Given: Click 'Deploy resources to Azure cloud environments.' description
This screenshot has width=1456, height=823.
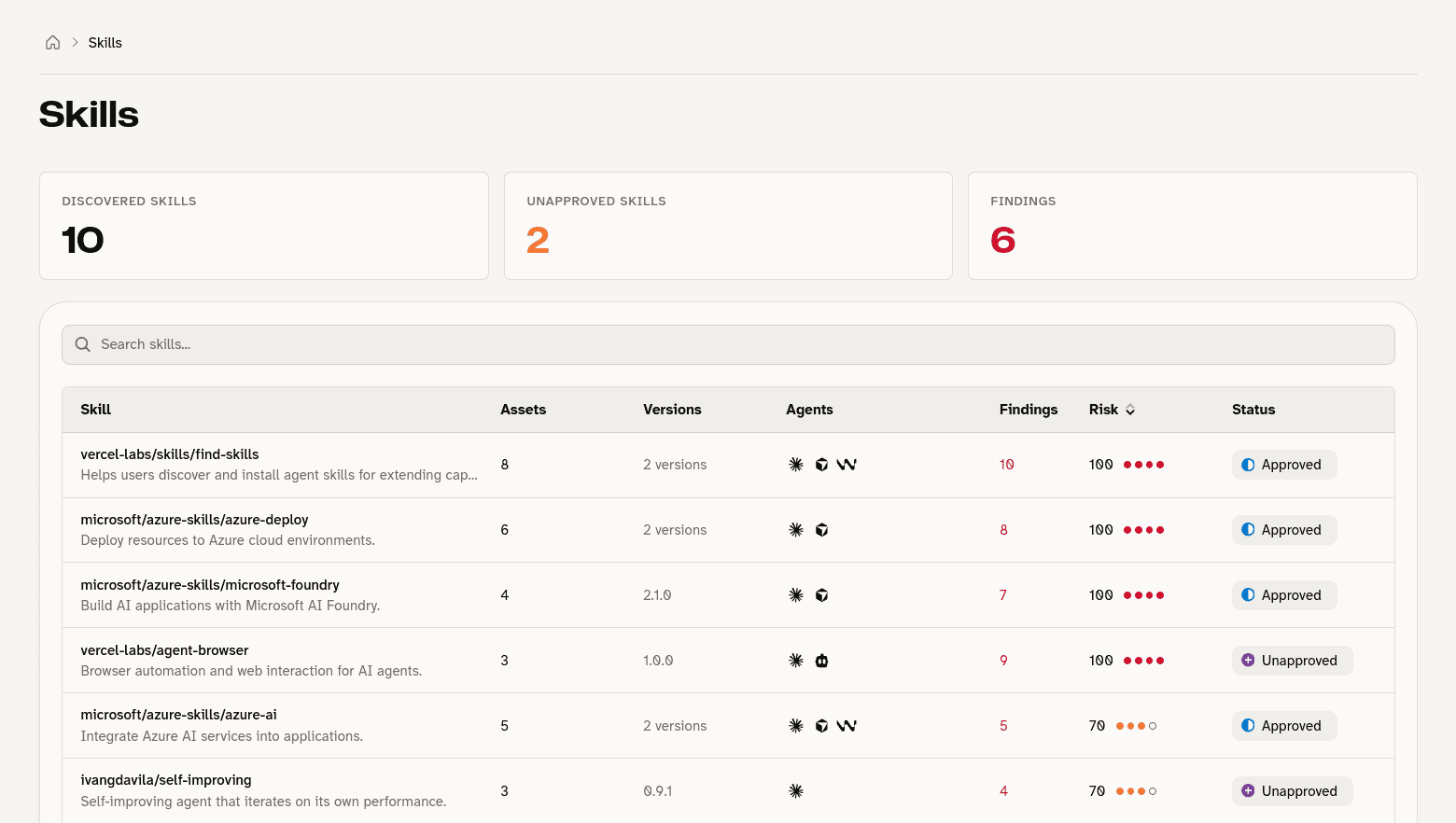Looking at the screenshot, I should point(228,540).
